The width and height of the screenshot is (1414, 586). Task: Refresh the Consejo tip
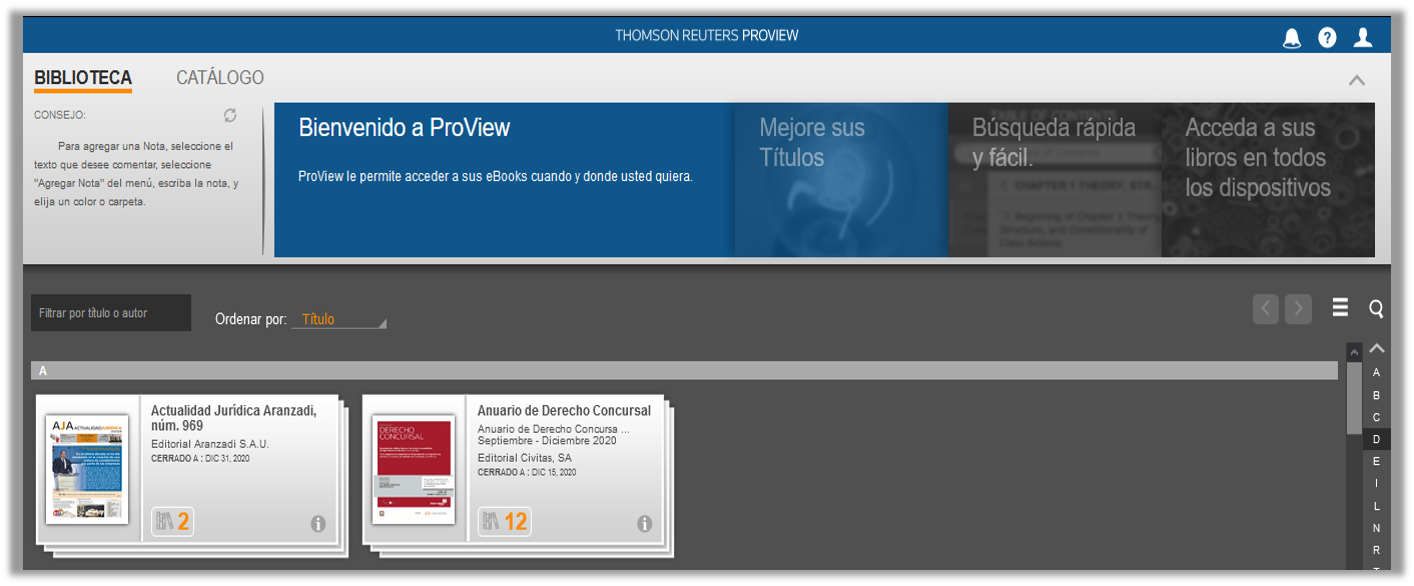pos(230,115)
